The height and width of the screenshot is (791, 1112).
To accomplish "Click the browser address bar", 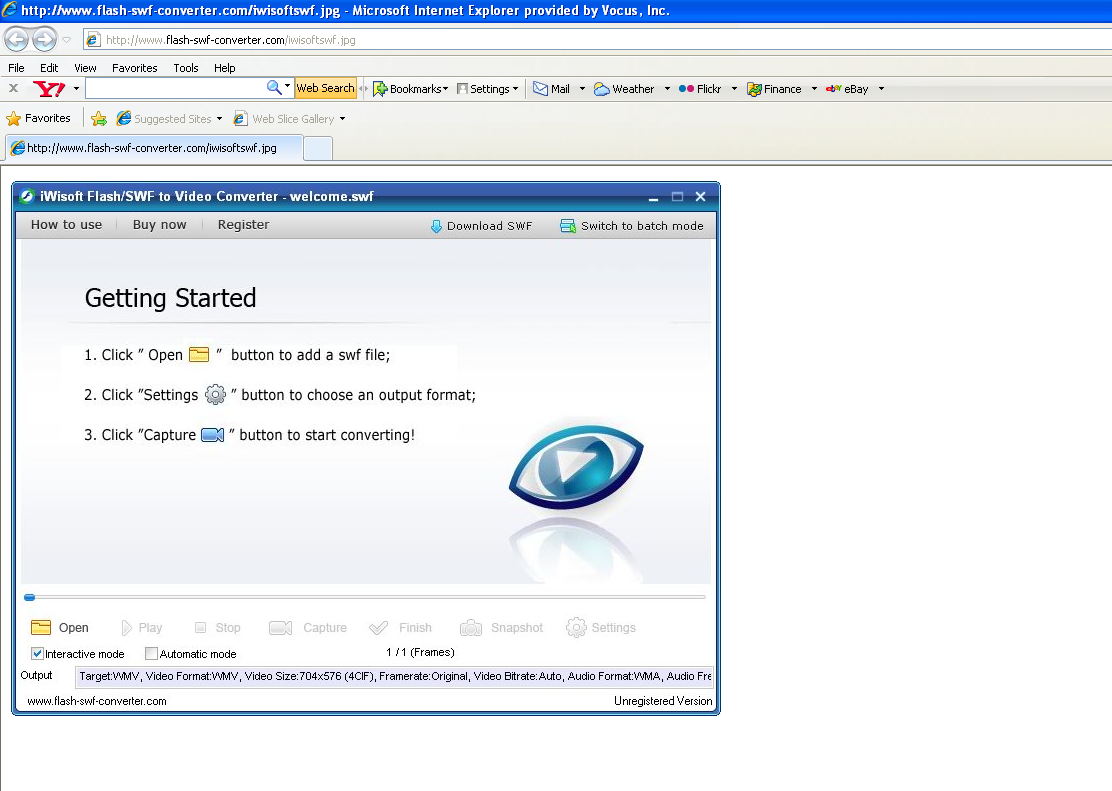I will click(596, 40).
